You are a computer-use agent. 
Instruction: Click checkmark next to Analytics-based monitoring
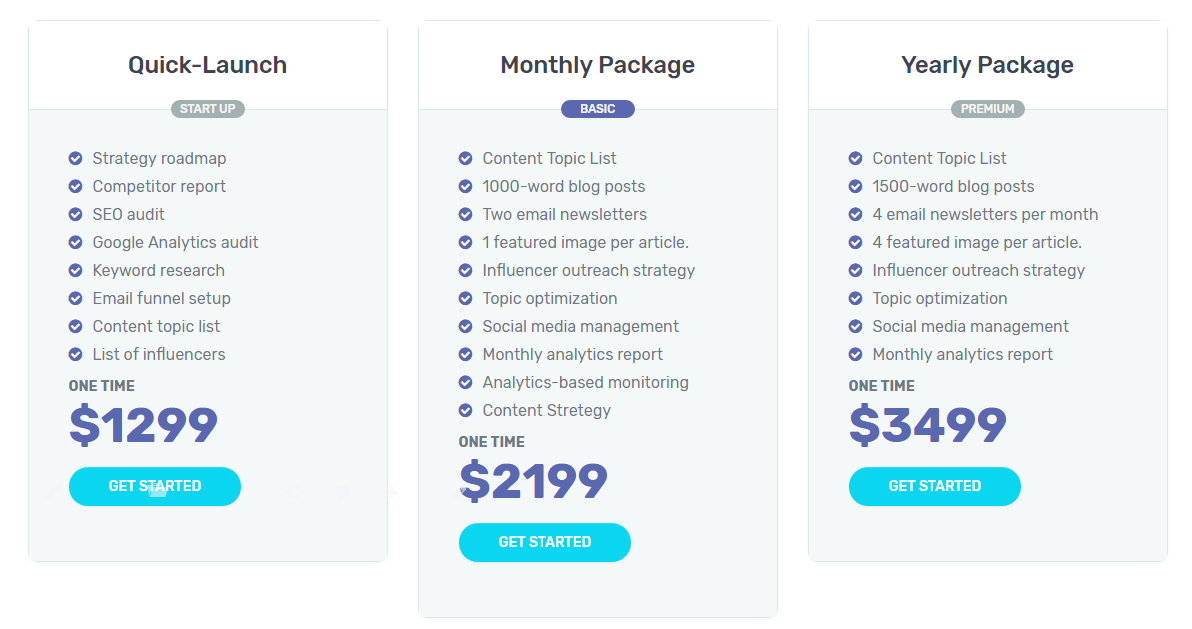click(465, 382)
